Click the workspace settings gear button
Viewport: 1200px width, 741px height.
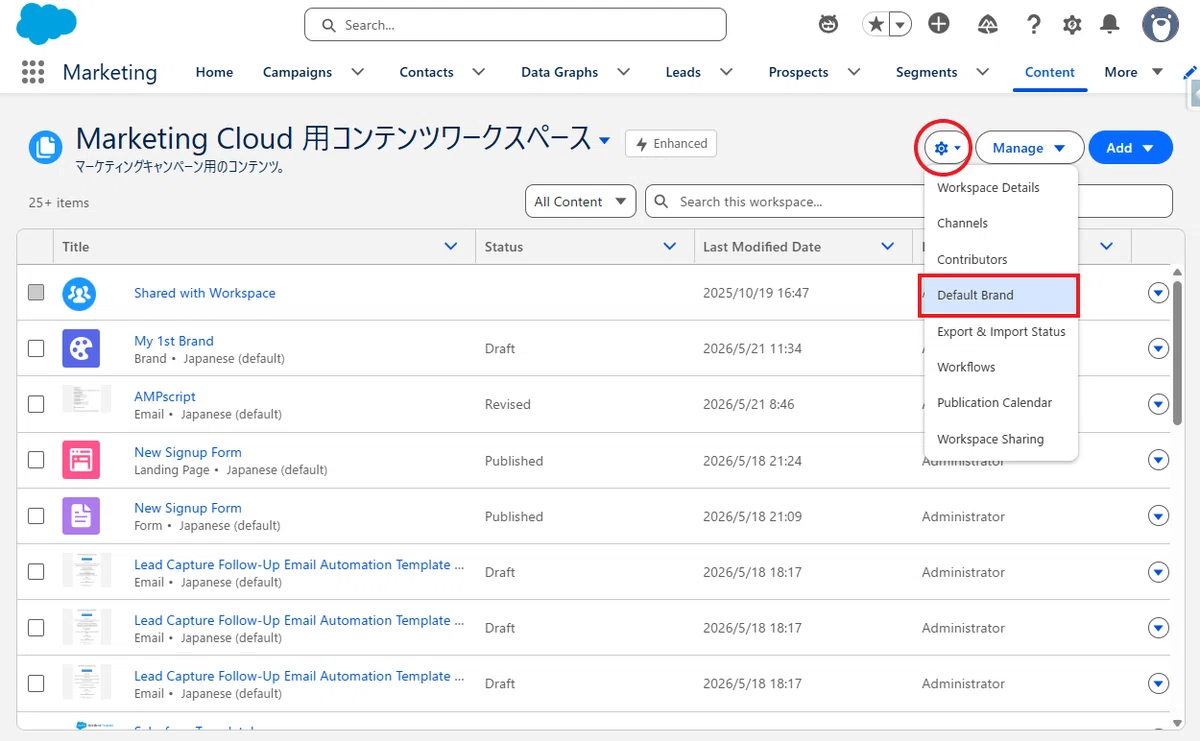947,148
